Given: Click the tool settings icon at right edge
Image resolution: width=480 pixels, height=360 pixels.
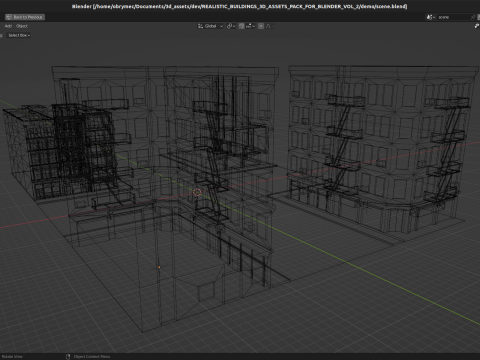Looking at the screenshot, I should 477,26.
